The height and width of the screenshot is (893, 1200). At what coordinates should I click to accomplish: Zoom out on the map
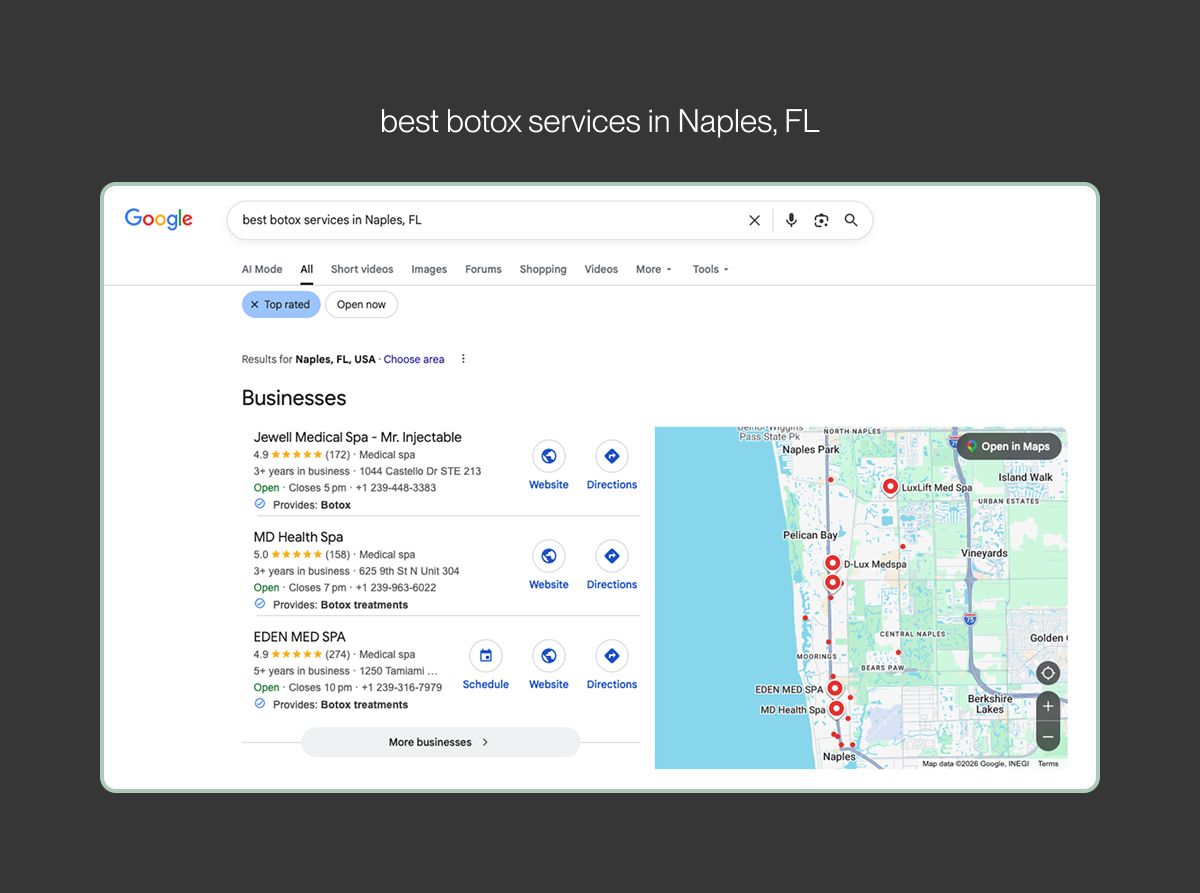pos(1048,737)
